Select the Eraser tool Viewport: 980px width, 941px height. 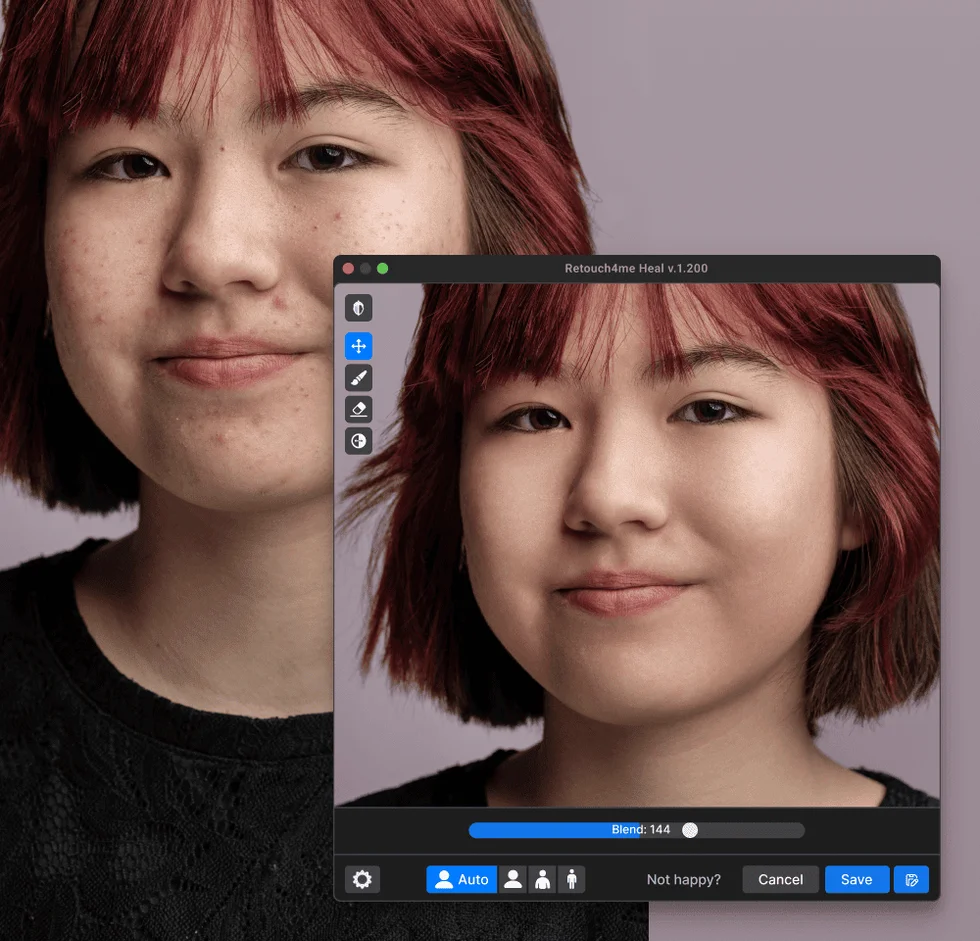click(x=359, y=409)
